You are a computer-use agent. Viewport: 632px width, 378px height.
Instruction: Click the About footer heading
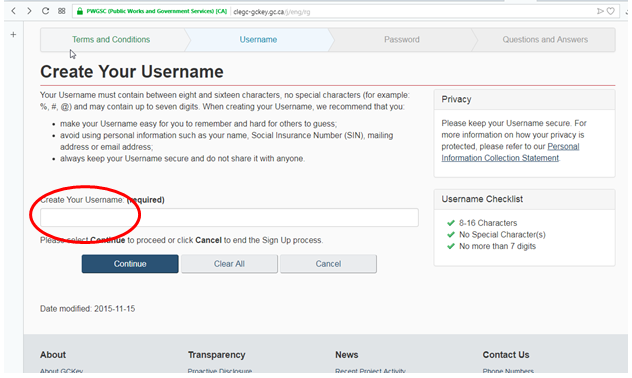(53, 355)
